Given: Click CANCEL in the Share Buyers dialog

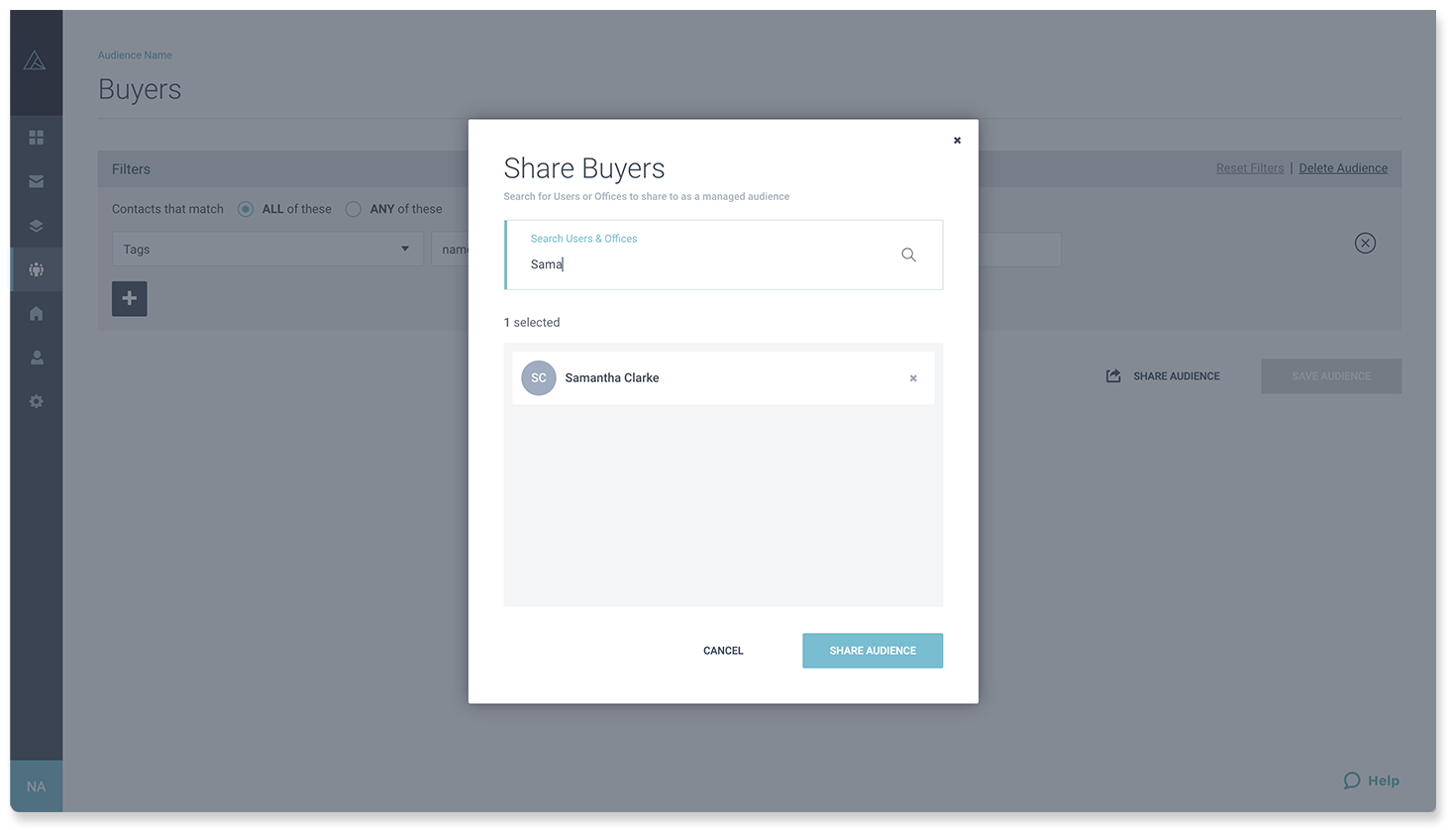Looking at the screenshot, I should tap(723, 651).
